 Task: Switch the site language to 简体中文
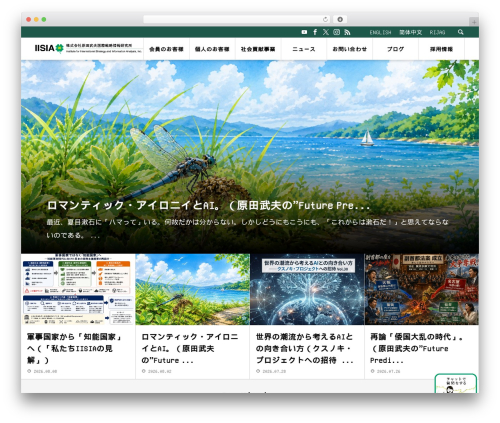[411, 32]
